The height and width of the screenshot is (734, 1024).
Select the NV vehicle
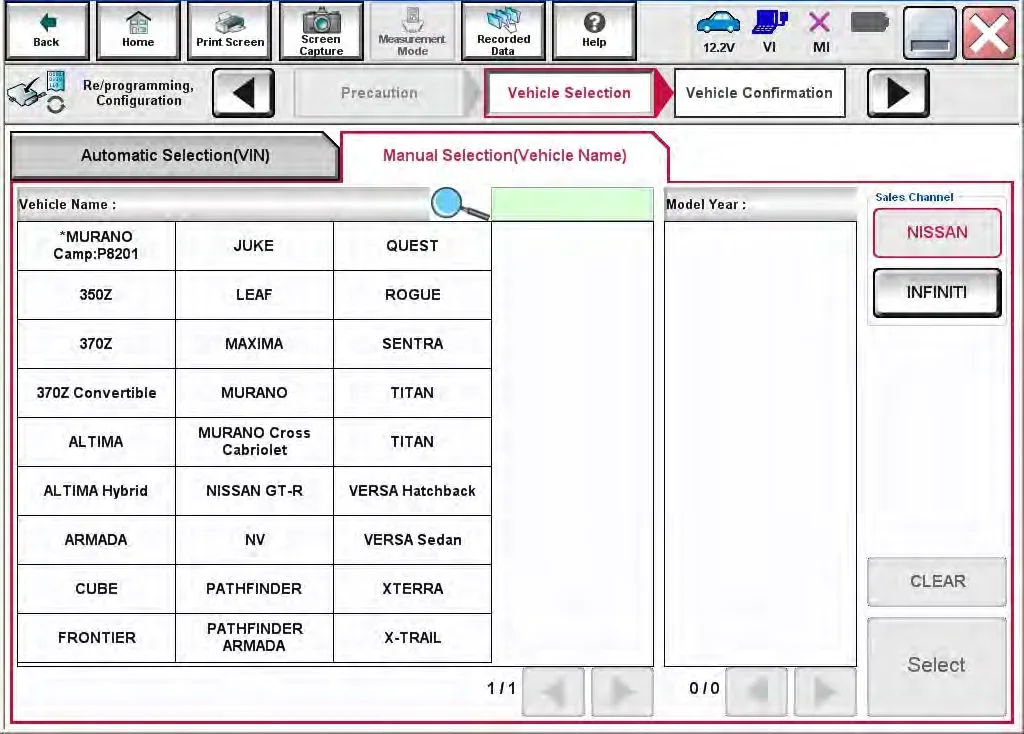pyautogui.click(x=254, y=539)
